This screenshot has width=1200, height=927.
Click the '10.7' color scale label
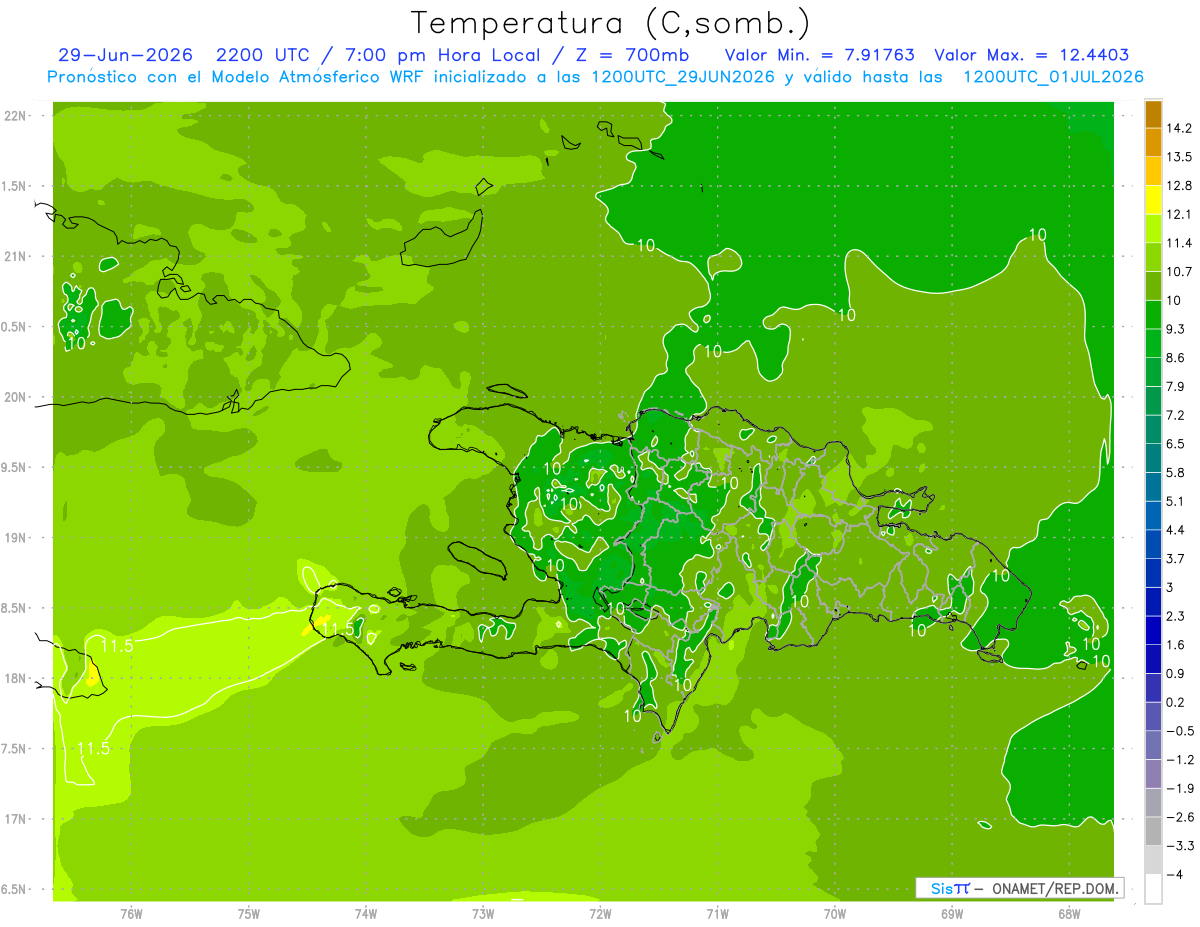click(1179, 272)
